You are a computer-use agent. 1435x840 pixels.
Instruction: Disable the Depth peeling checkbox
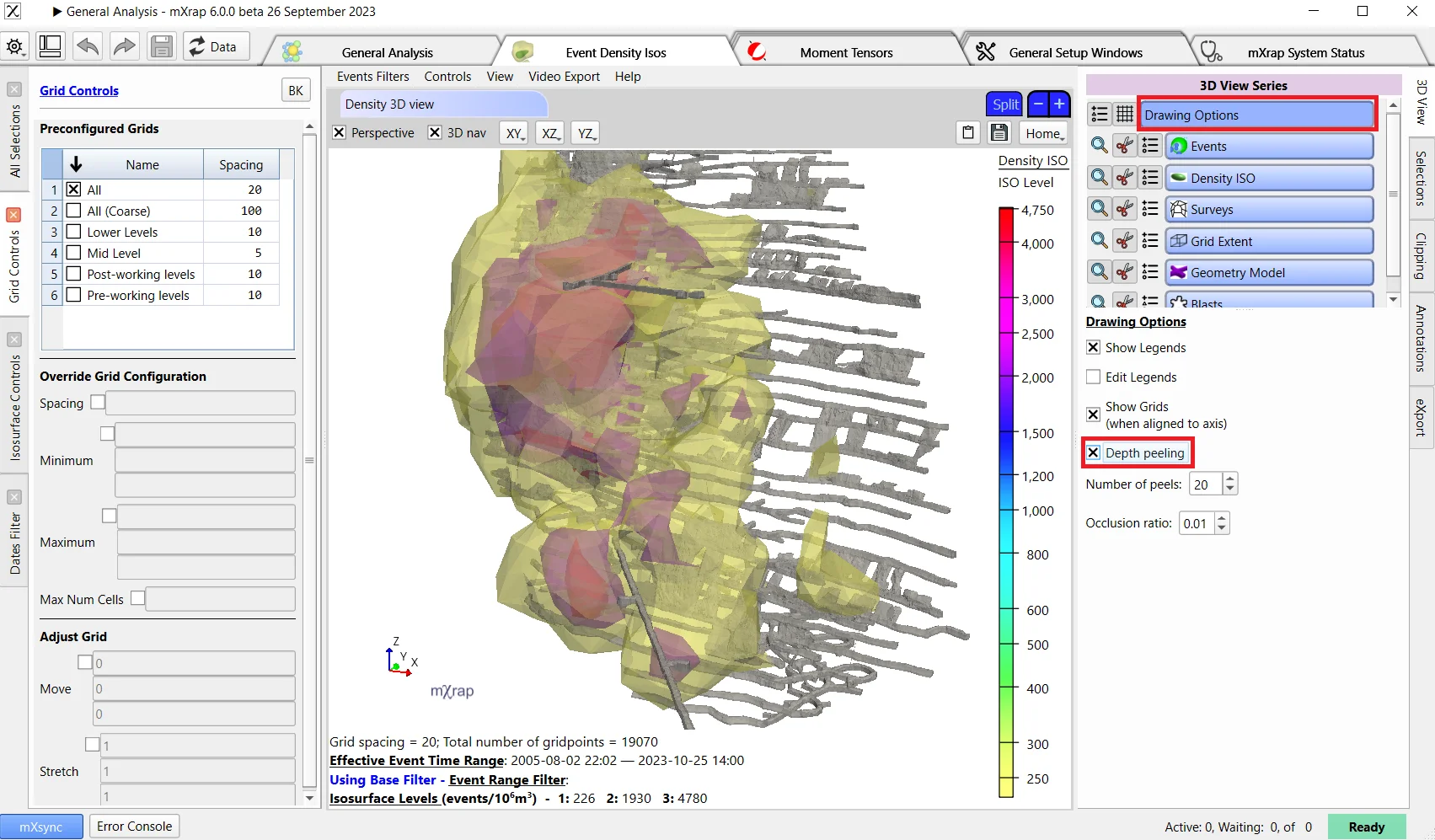(1093, 452)
